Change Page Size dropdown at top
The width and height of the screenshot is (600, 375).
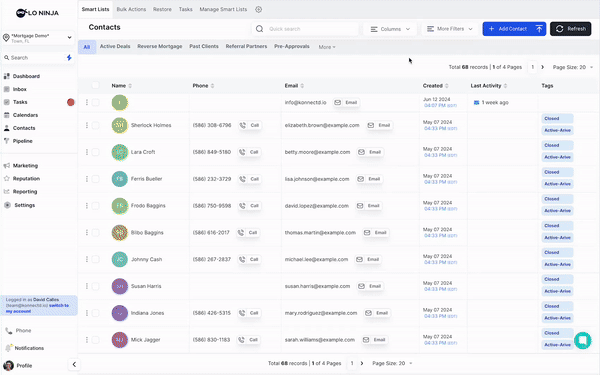pyautogui.click(x=573, y=67)
